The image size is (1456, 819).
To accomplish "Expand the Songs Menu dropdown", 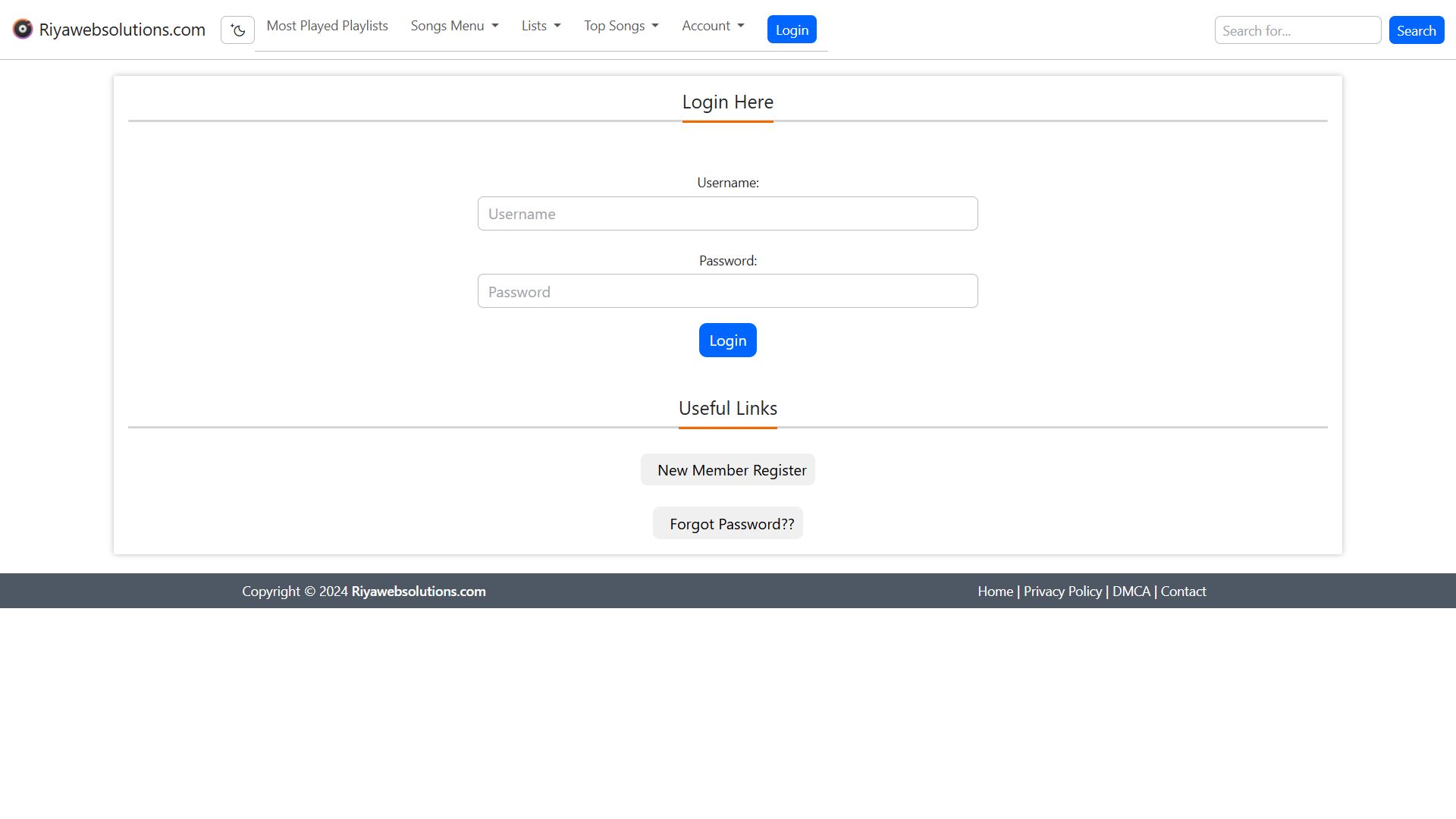I will 454,26.
